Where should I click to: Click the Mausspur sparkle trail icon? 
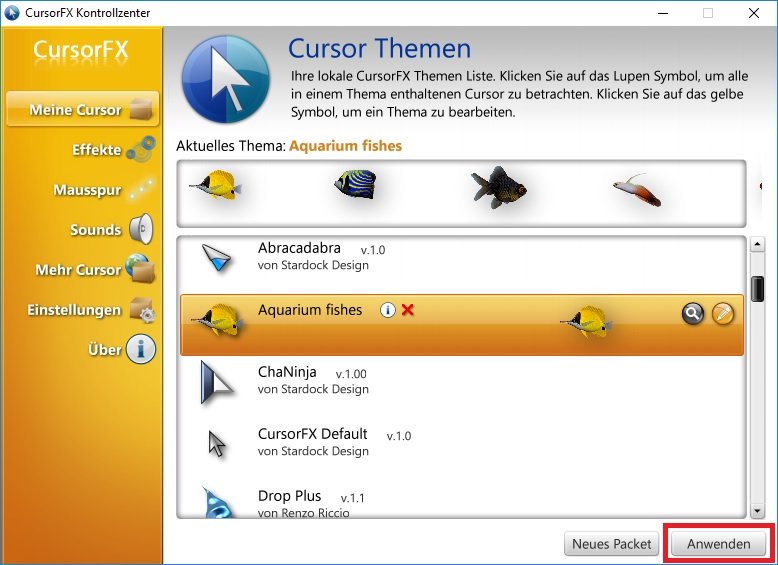point(142,189)
